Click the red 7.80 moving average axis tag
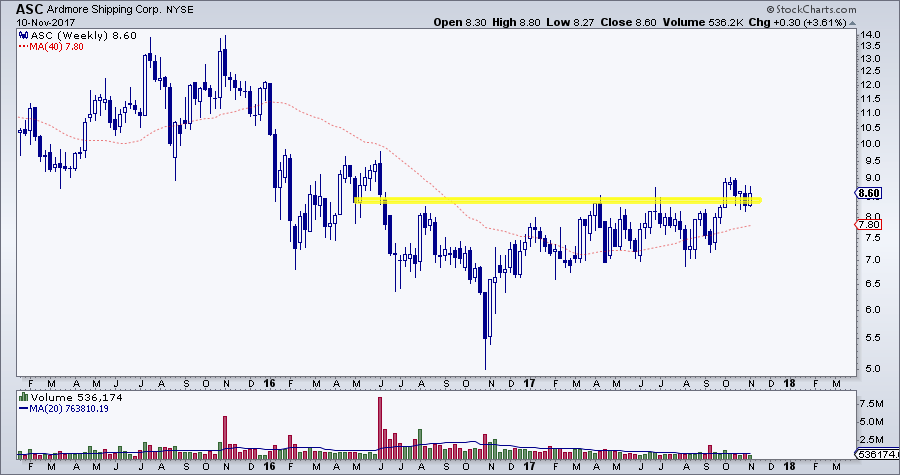 coord(868,224)
